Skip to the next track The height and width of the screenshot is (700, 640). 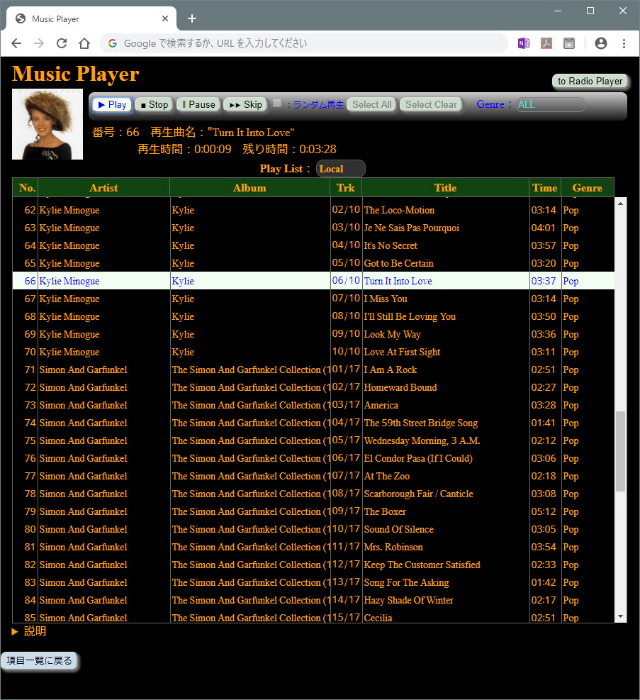tap(245, 104)
